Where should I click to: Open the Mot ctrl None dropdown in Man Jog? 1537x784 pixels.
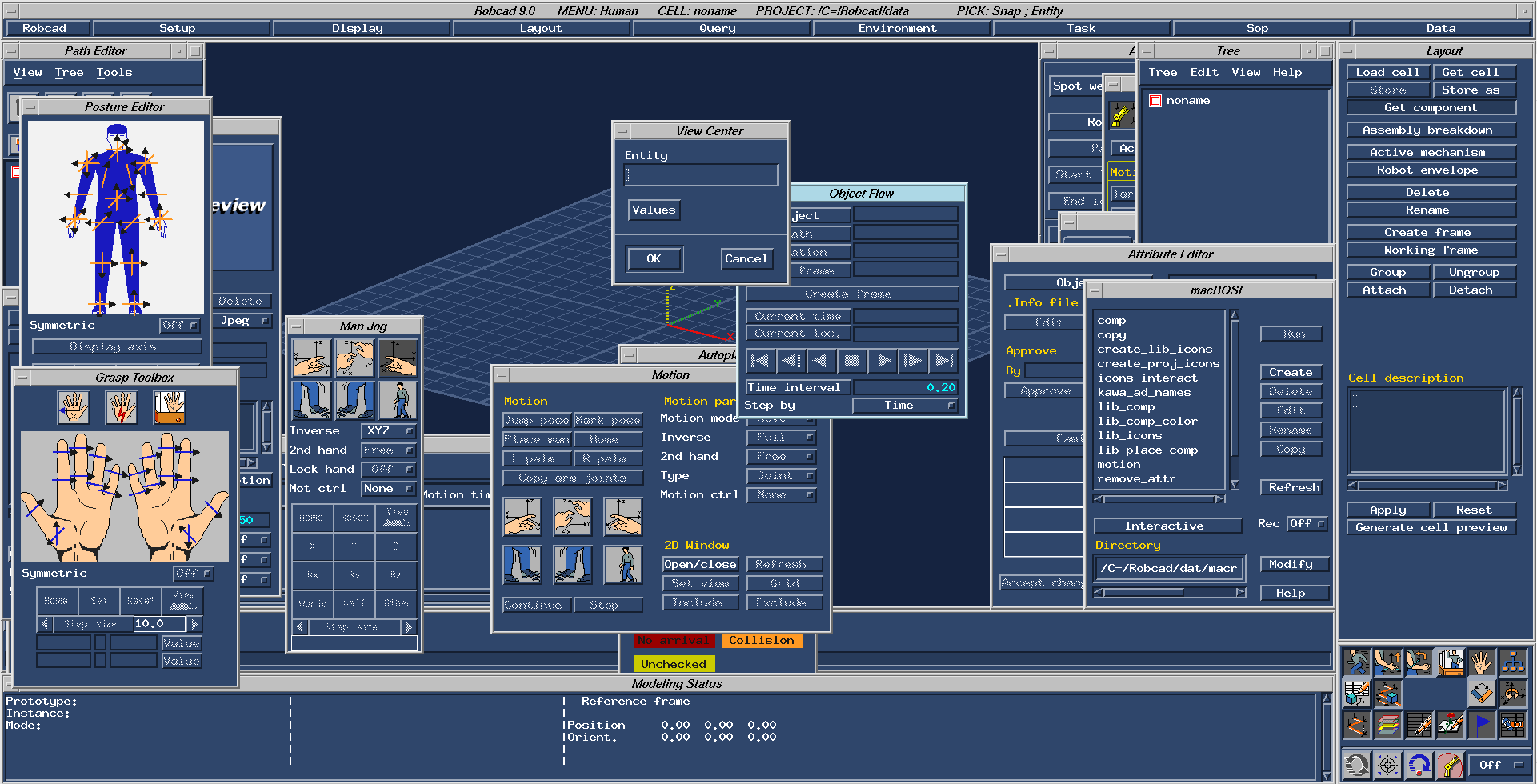pos(389,488)
